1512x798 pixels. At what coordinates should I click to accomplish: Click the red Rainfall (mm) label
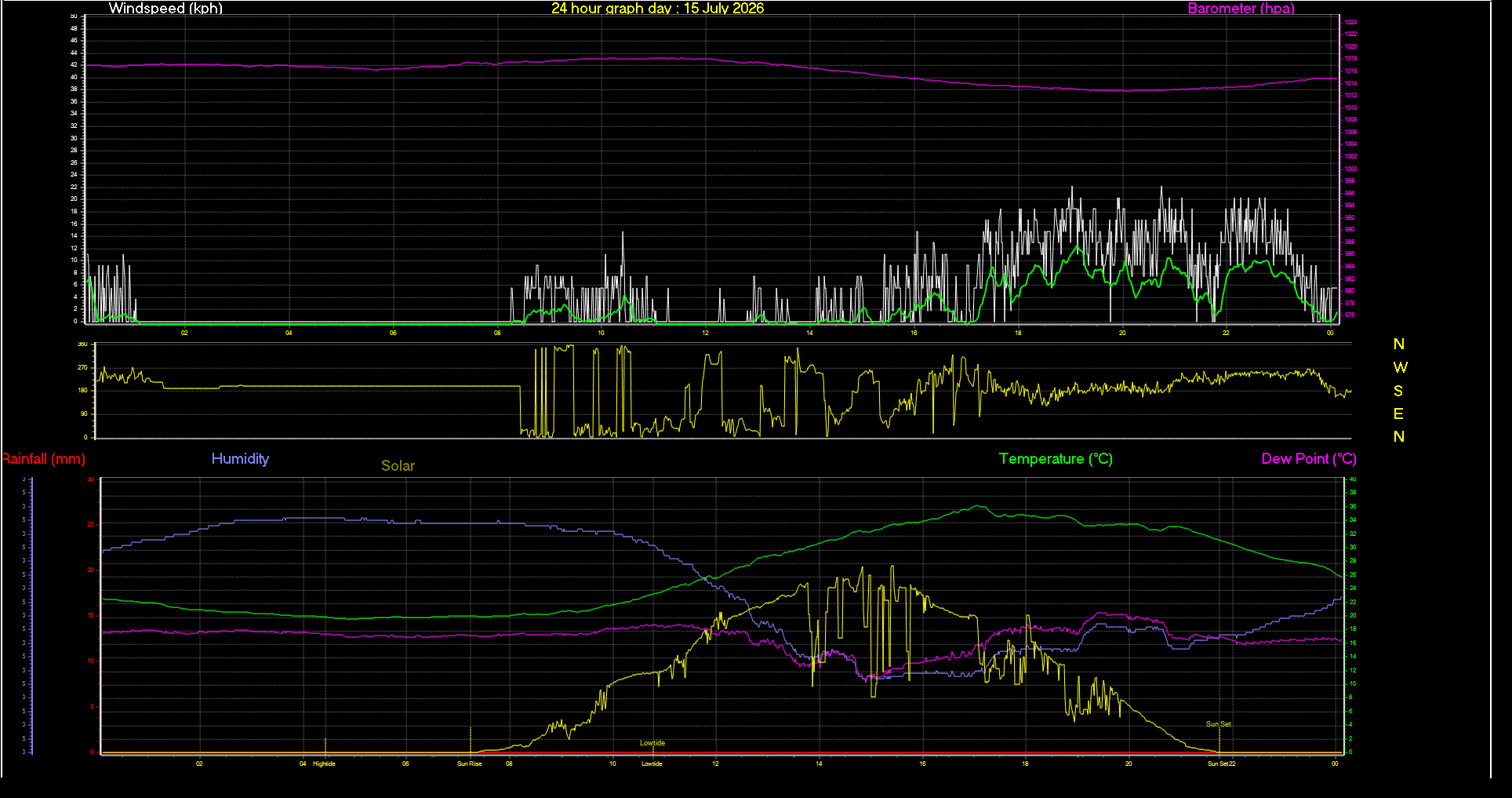pyautogui.click(x=43, y=459)
